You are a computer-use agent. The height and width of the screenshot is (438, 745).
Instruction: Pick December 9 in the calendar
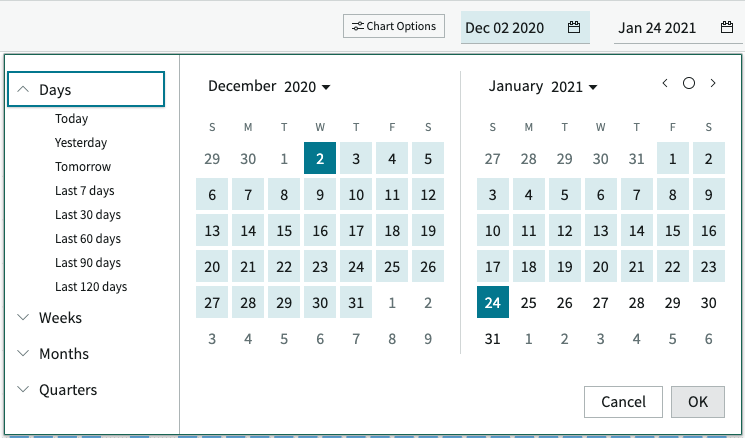(320, 194)
